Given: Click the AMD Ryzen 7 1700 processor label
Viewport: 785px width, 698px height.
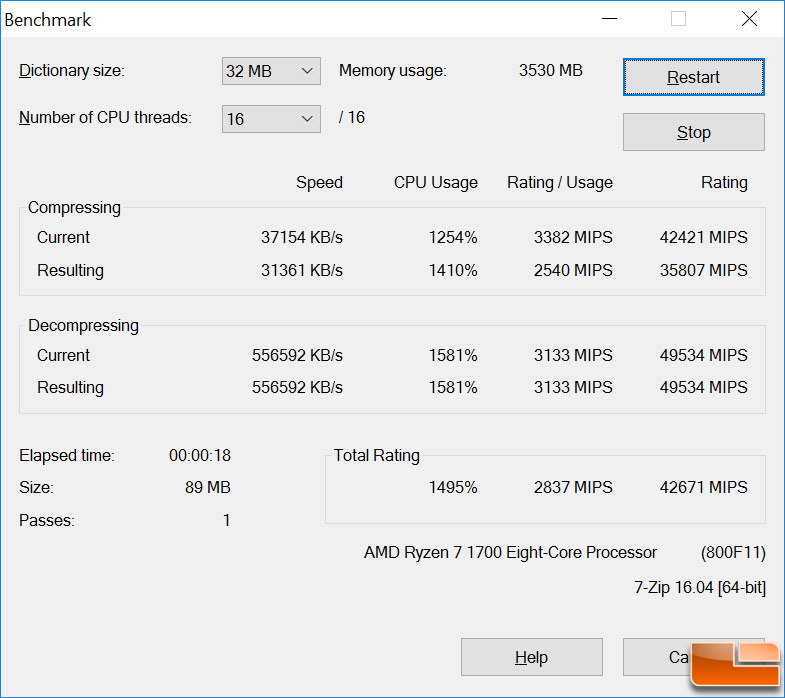Looking at the screenshot, I should (x=510, y=552).
